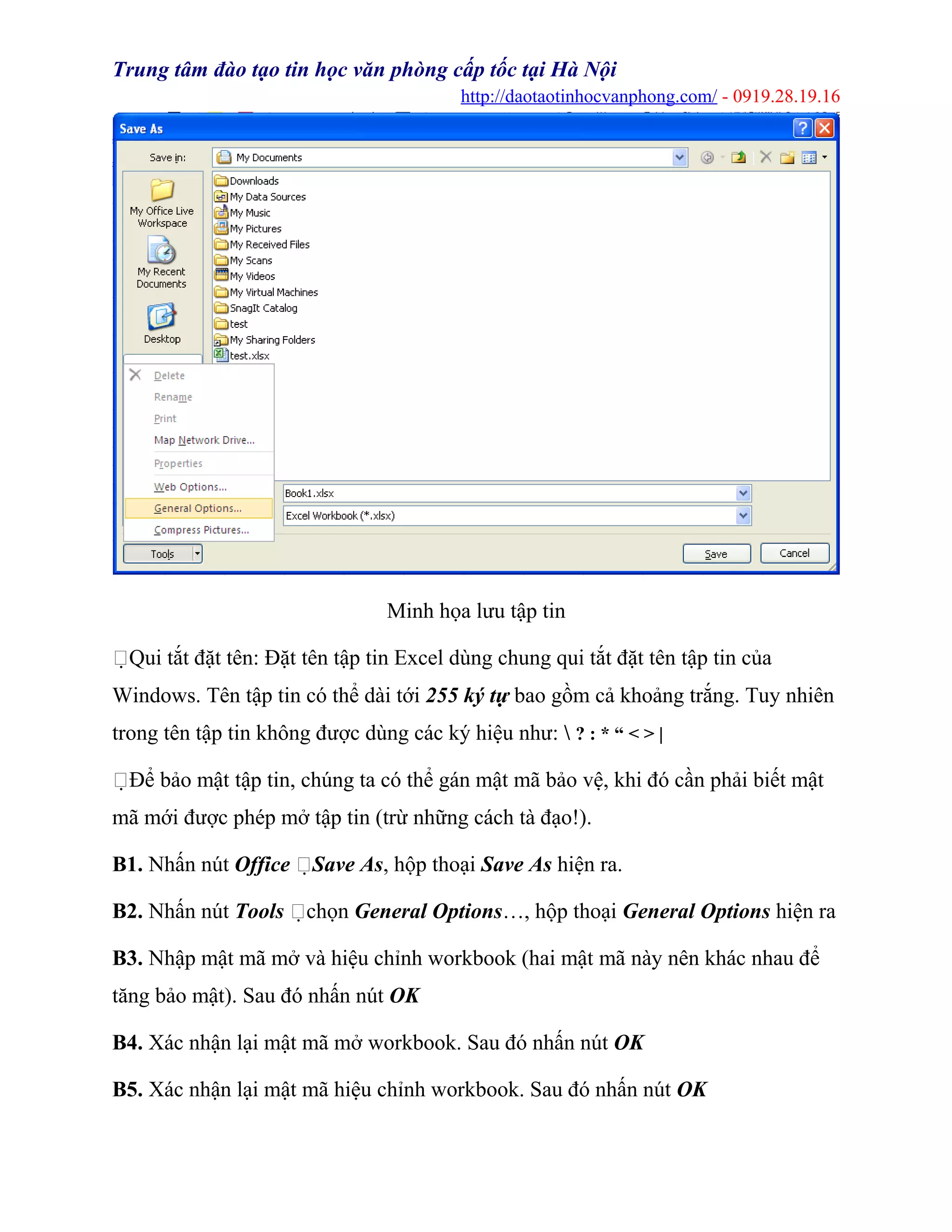Expand the file name dropdown arrow
The image size is (952, 1232).
tap(743, 494)
